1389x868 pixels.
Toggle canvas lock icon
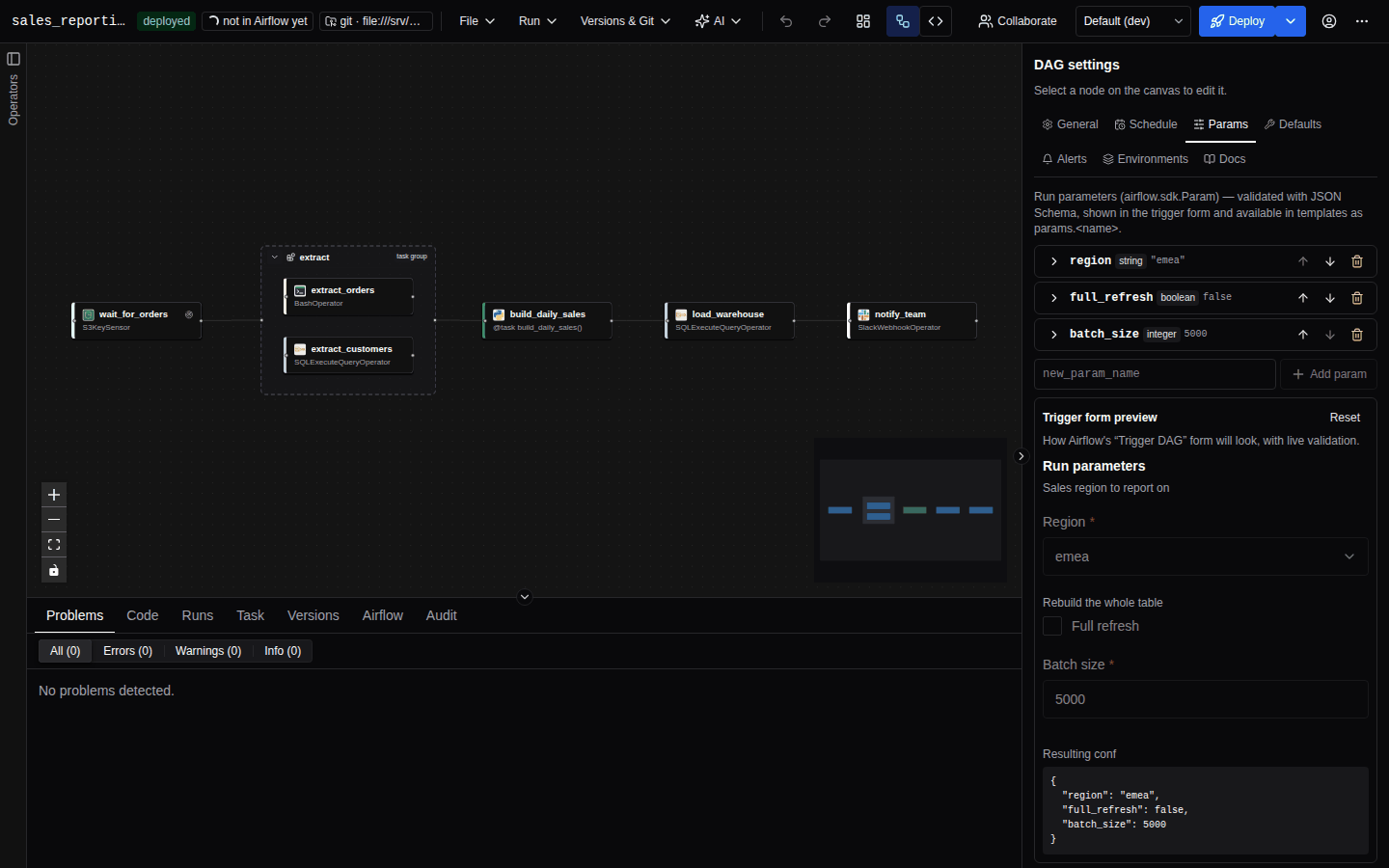[54, 570]
